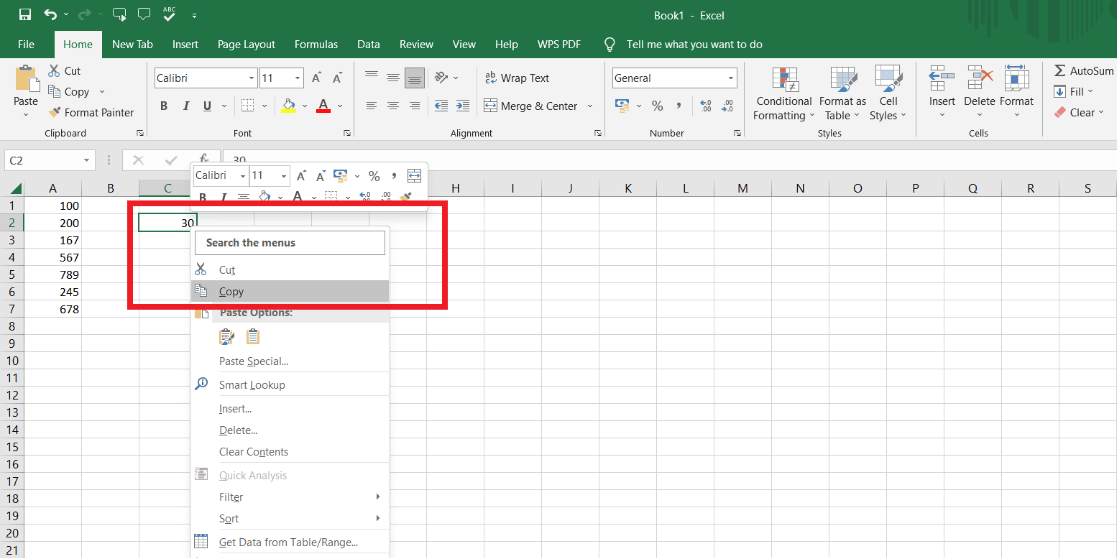Toggle Middle Align in the ribbon

click(x=393, y=78)
